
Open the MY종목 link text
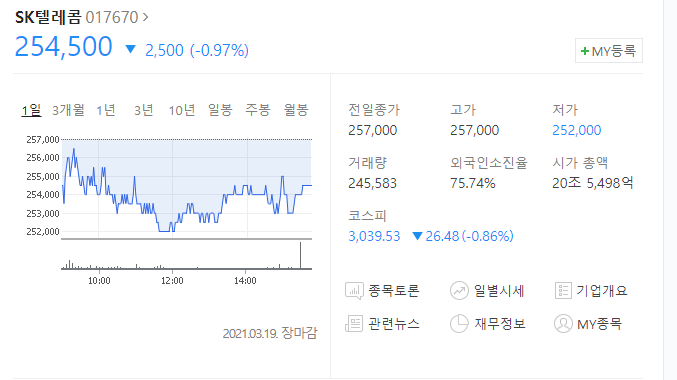pos(599,323)
